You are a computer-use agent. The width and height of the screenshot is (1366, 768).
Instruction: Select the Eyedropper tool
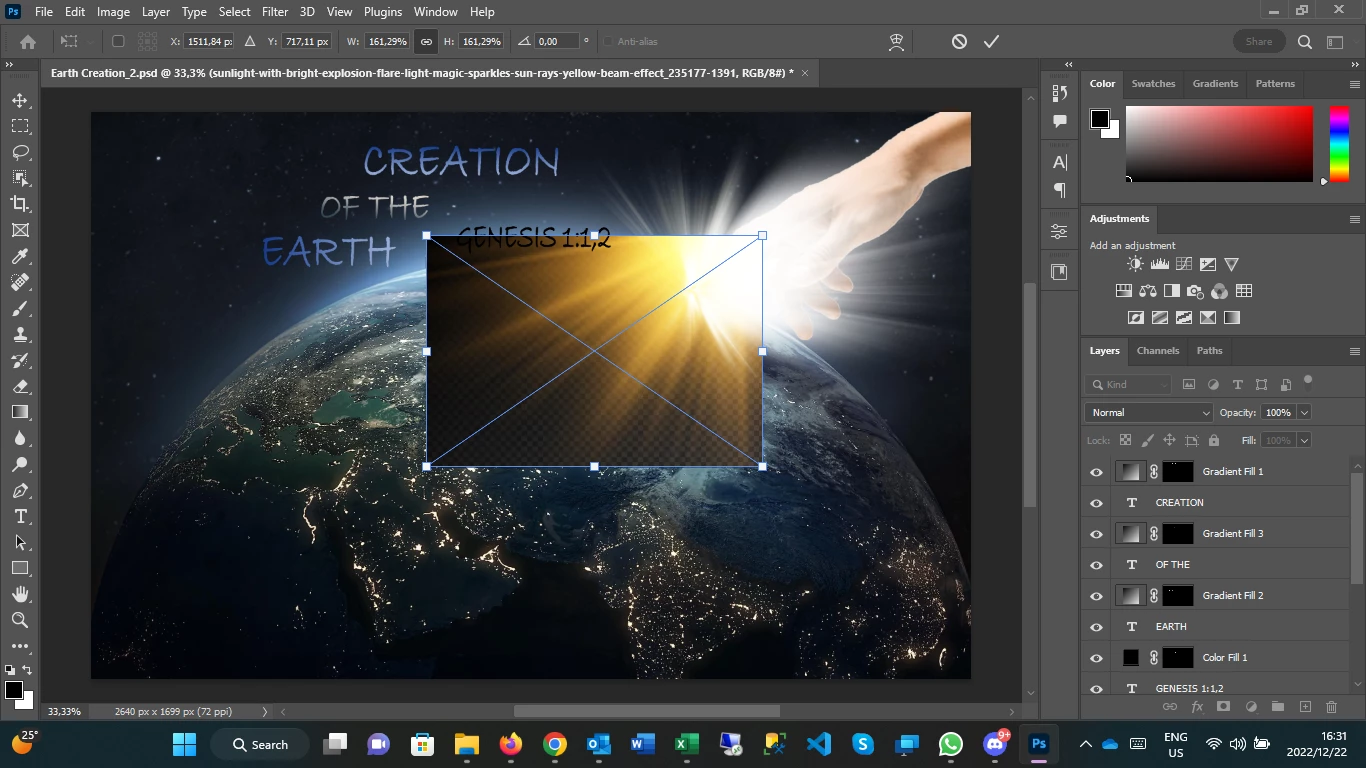(x=20, y=256)
